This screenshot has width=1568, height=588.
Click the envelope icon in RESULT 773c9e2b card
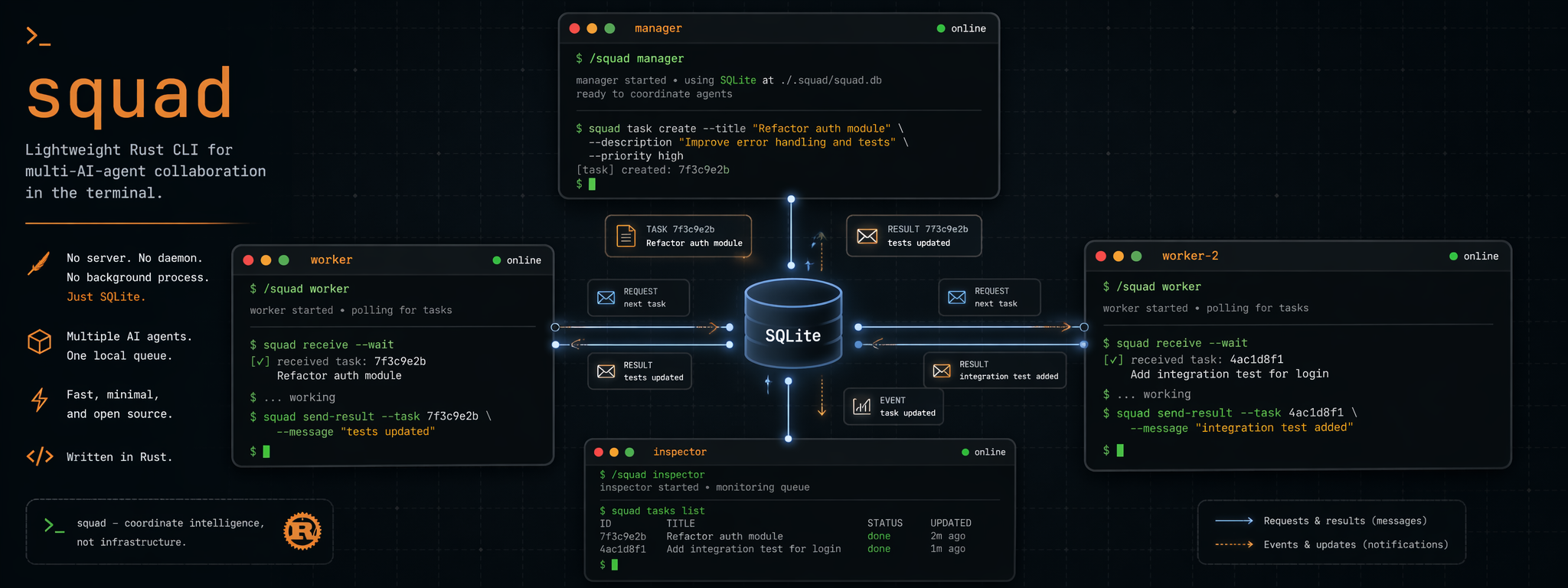tap(867, 236)
